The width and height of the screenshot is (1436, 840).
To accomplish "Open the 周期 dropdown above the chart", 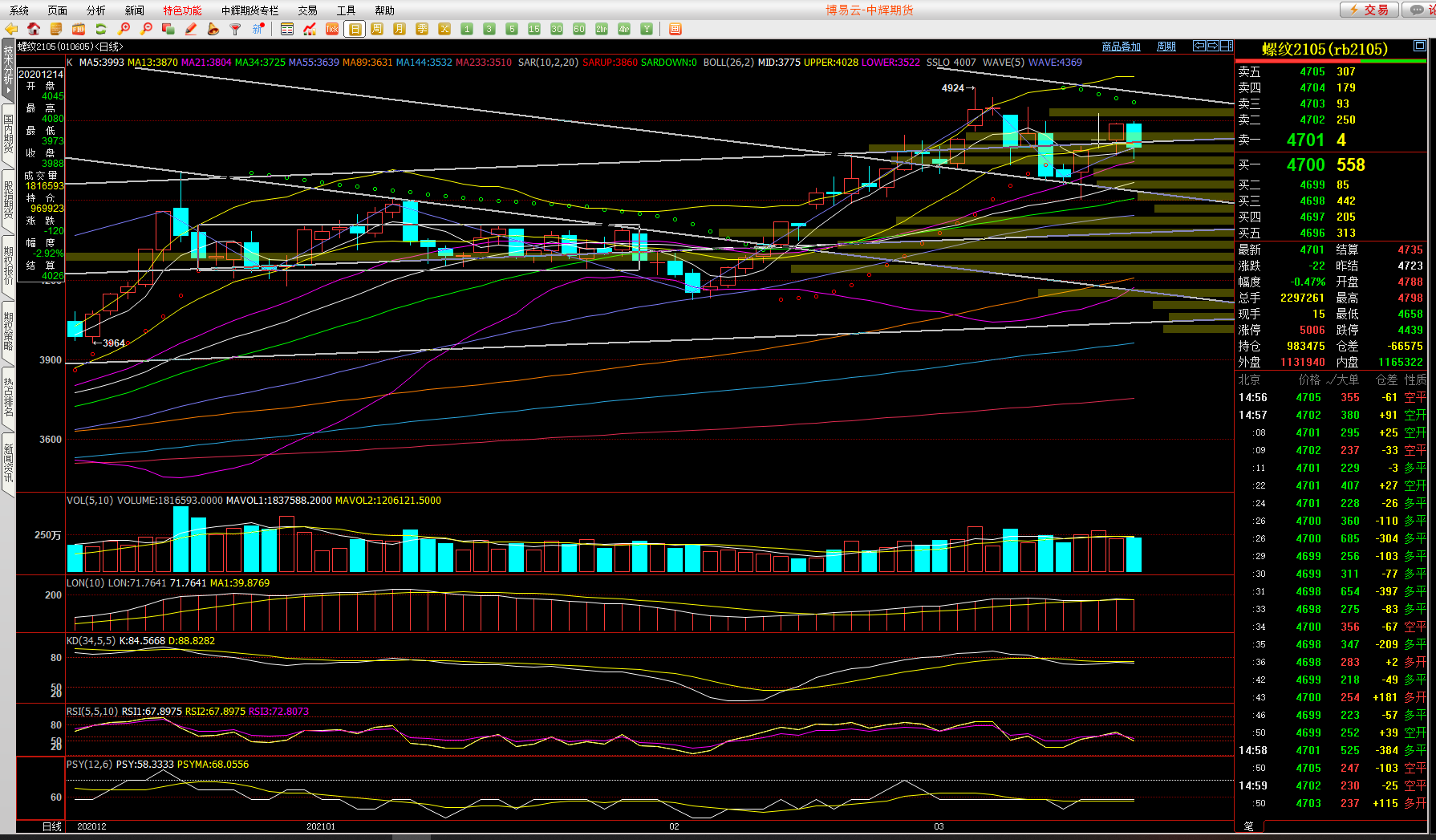I will click(1166, 47).
